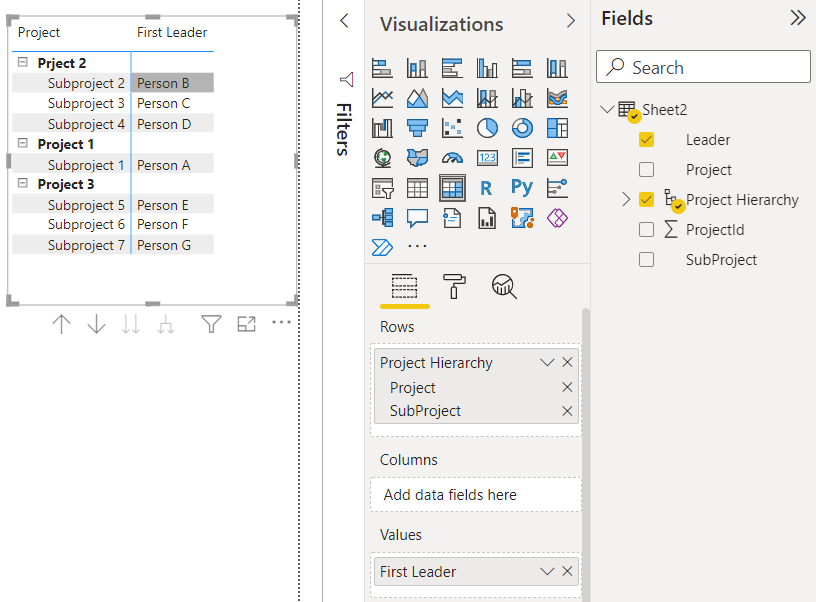Select the 100% stacked bar chart visual
The height and width of the screenshot is (602, 816).
(522, 68)
